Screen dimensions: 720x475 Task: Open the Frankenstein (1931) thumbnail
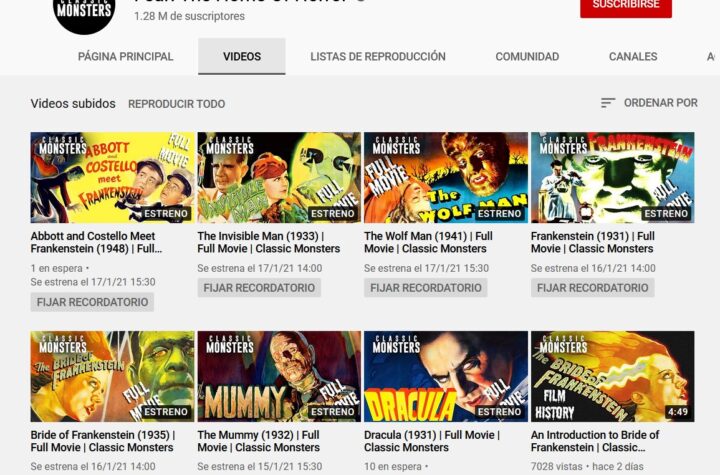tap(613, 177)
